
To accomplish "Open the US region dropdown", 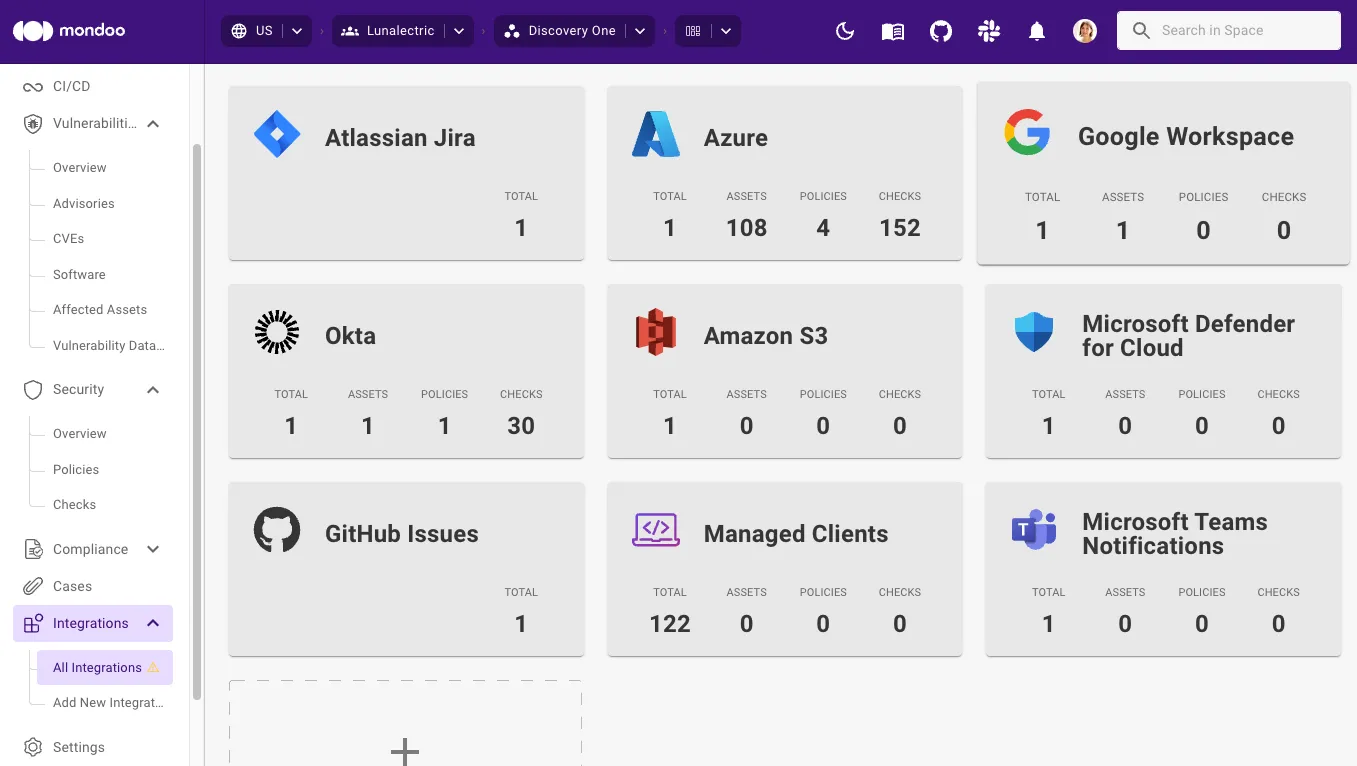I will pyautogui.click(x=297, y=31).
